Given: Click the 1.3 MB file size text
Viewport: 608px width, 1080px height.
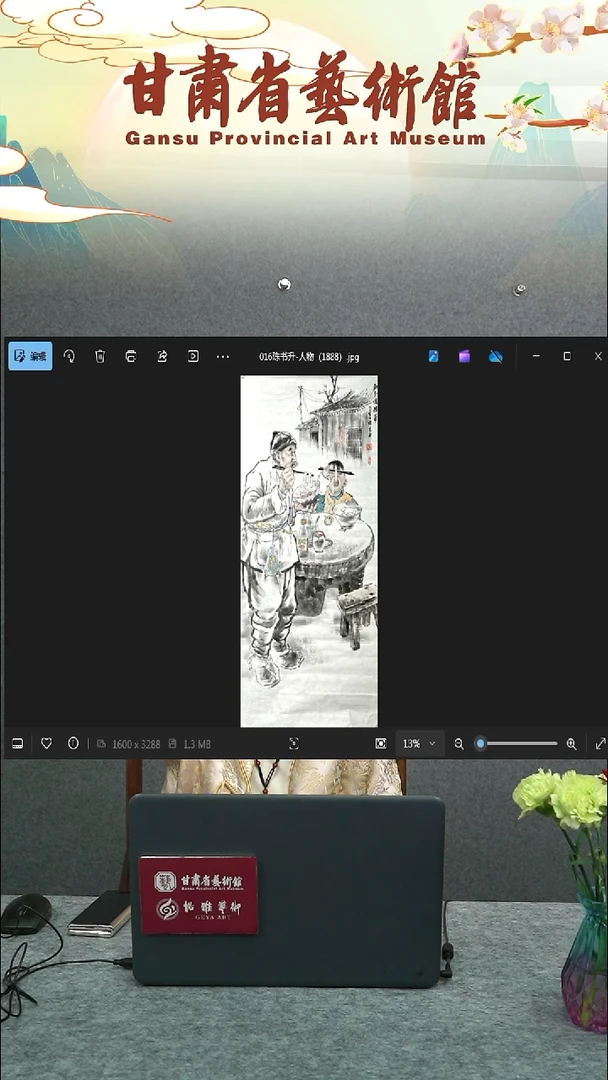Looking at the screenshot, I should pyautogui.click(x=197, y=744).
